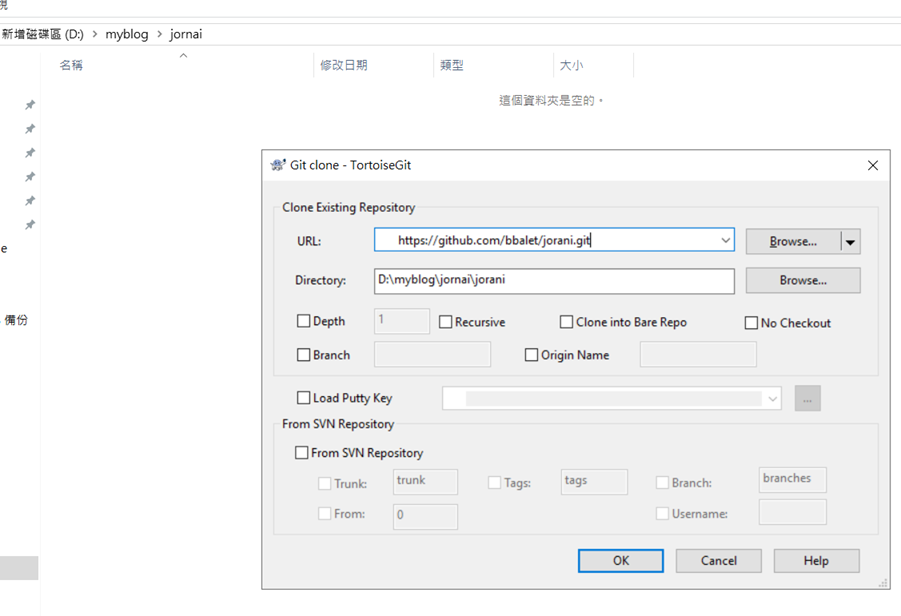
Task: Tick the Load Putty Key checkbox
Action: click(304, 398)
